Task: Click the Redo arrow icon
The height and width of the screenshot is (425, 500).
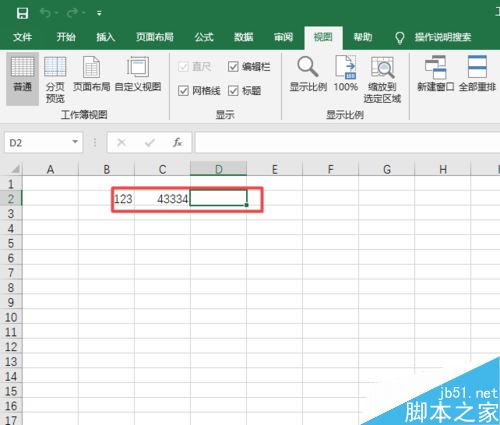Action: [72, 13]
